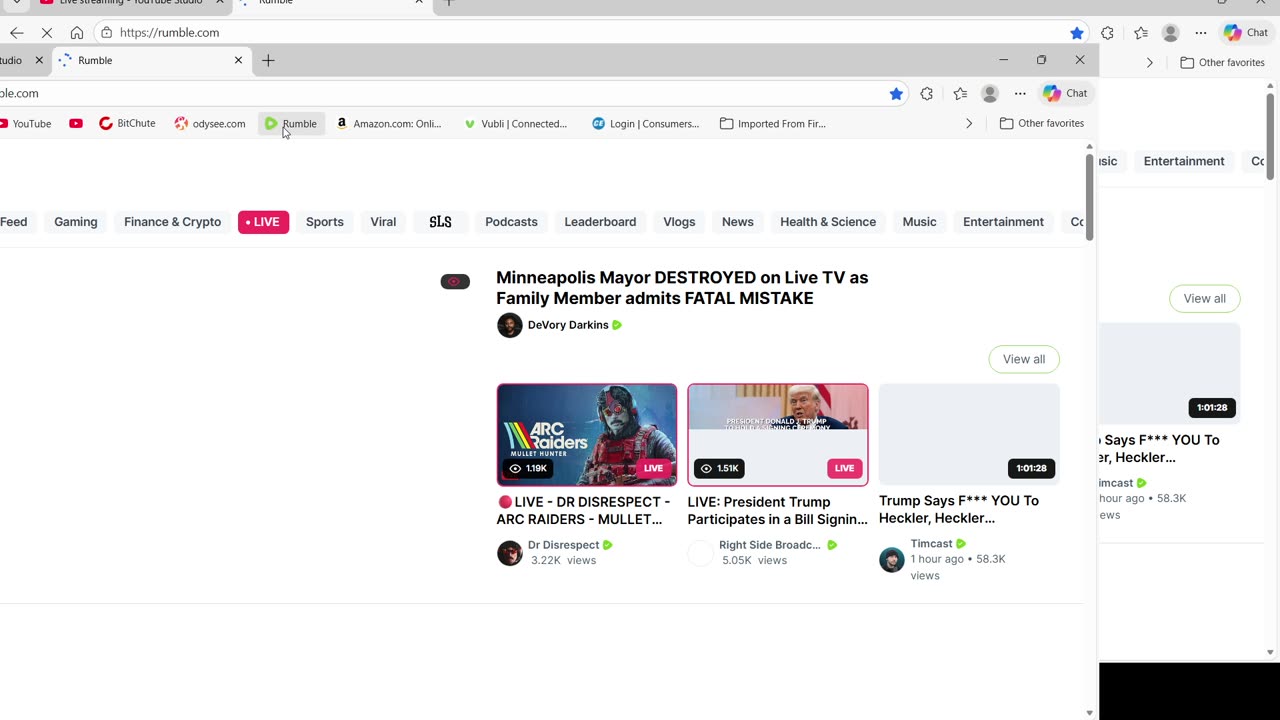1280x720 pixels.
Task: Select the Vlogs category
Action: [x=679, y=222]
